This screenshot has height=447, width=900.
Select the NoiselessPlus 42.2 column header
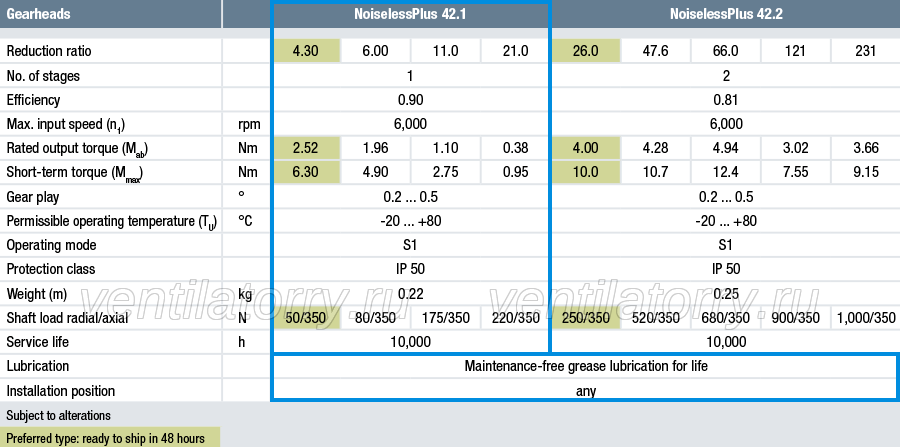pos(726,14)
